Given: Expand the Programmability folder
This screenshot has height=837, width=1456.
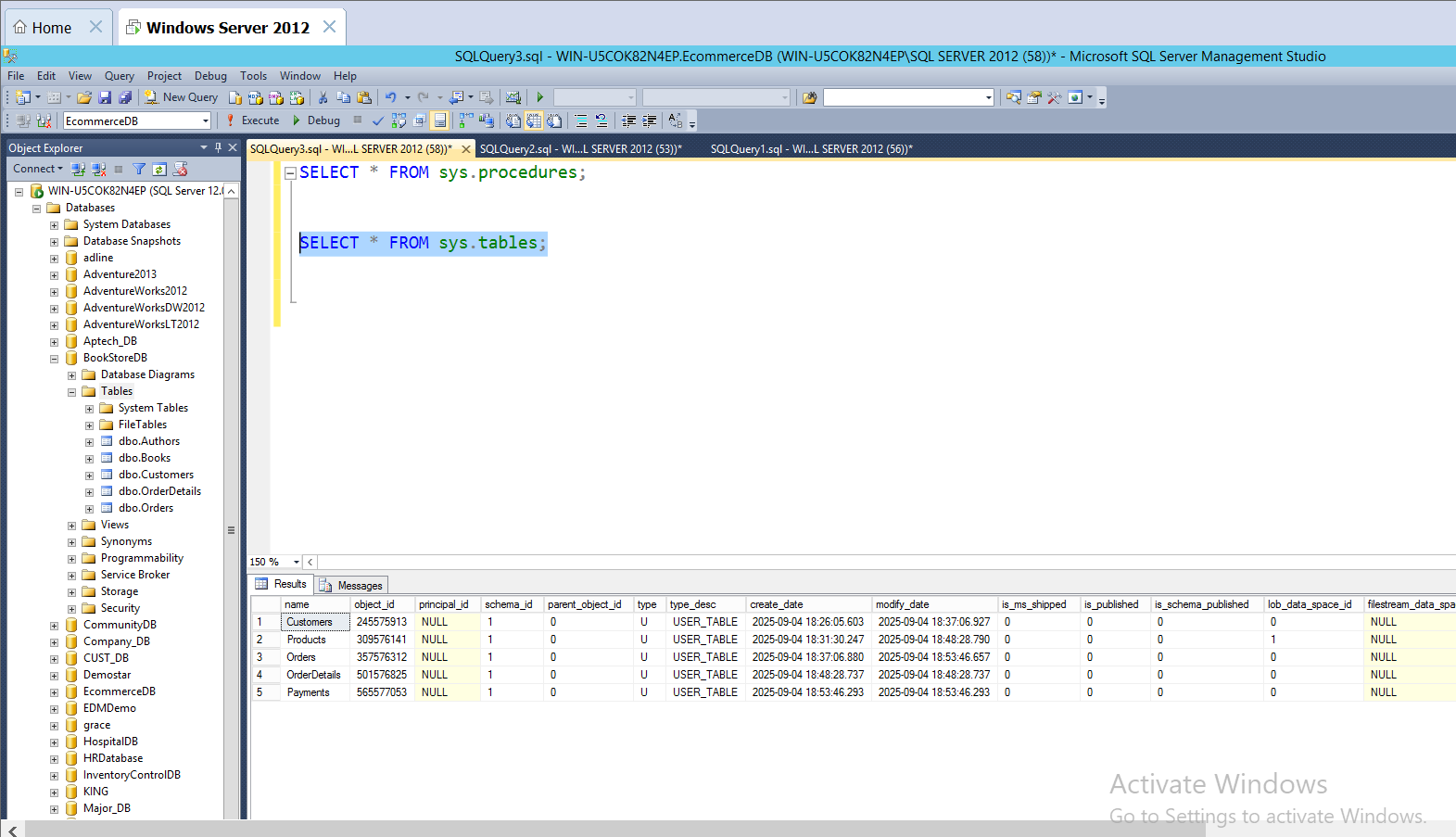Looking at the screenshot, I should click(x=71, y=559).
